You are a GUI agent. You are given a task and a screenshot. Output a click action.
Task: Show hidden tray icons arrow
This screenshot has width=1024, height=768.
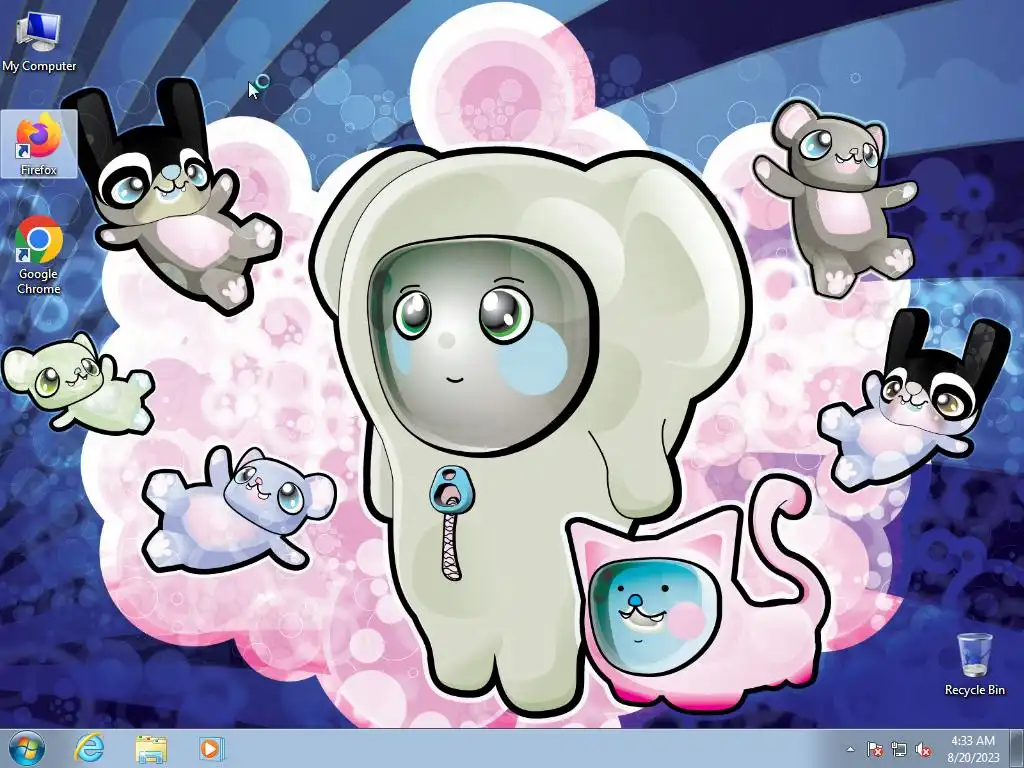850,749
